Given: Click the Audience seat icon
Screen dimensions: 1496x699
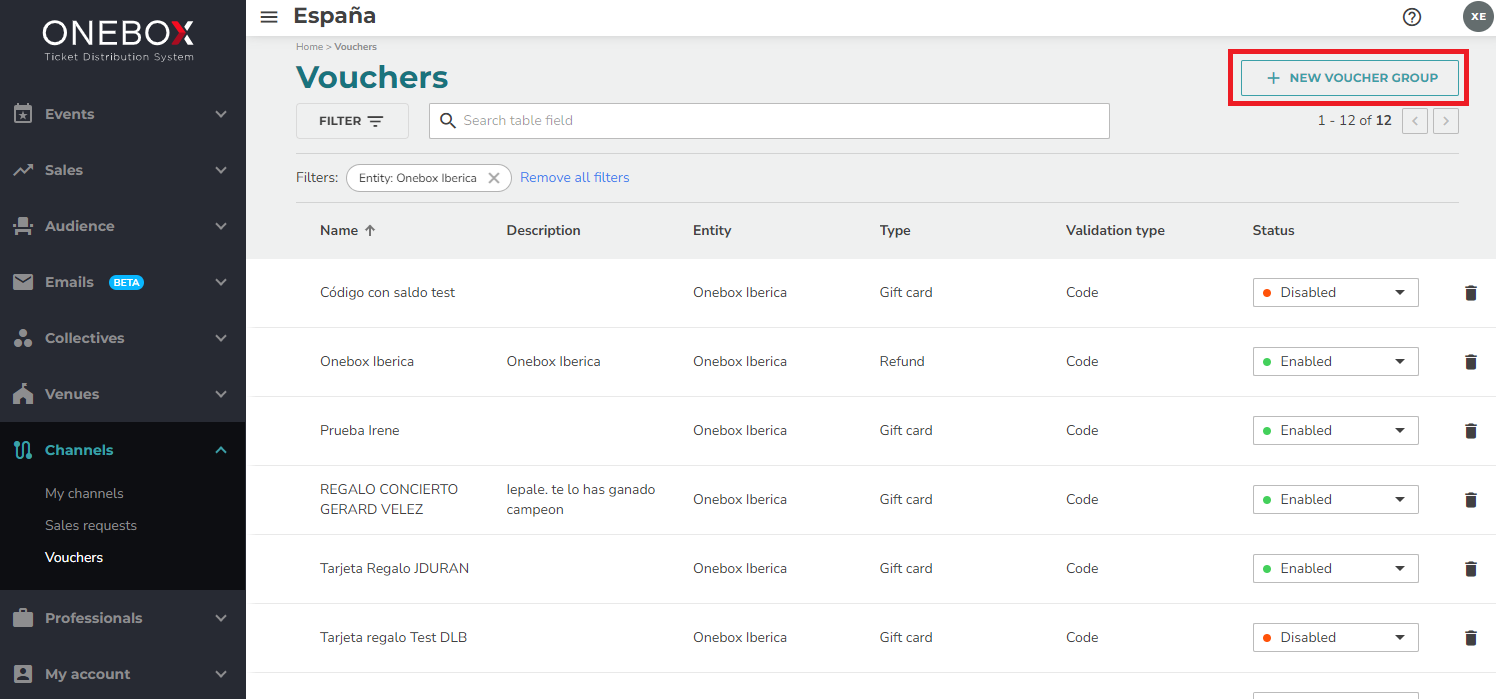Looking at the screenshot, I should click(x=23, y=226).
